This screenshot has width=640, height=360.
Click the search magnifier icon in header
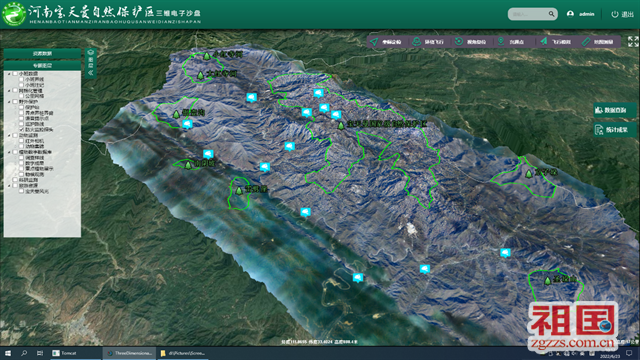click(551, 14)
